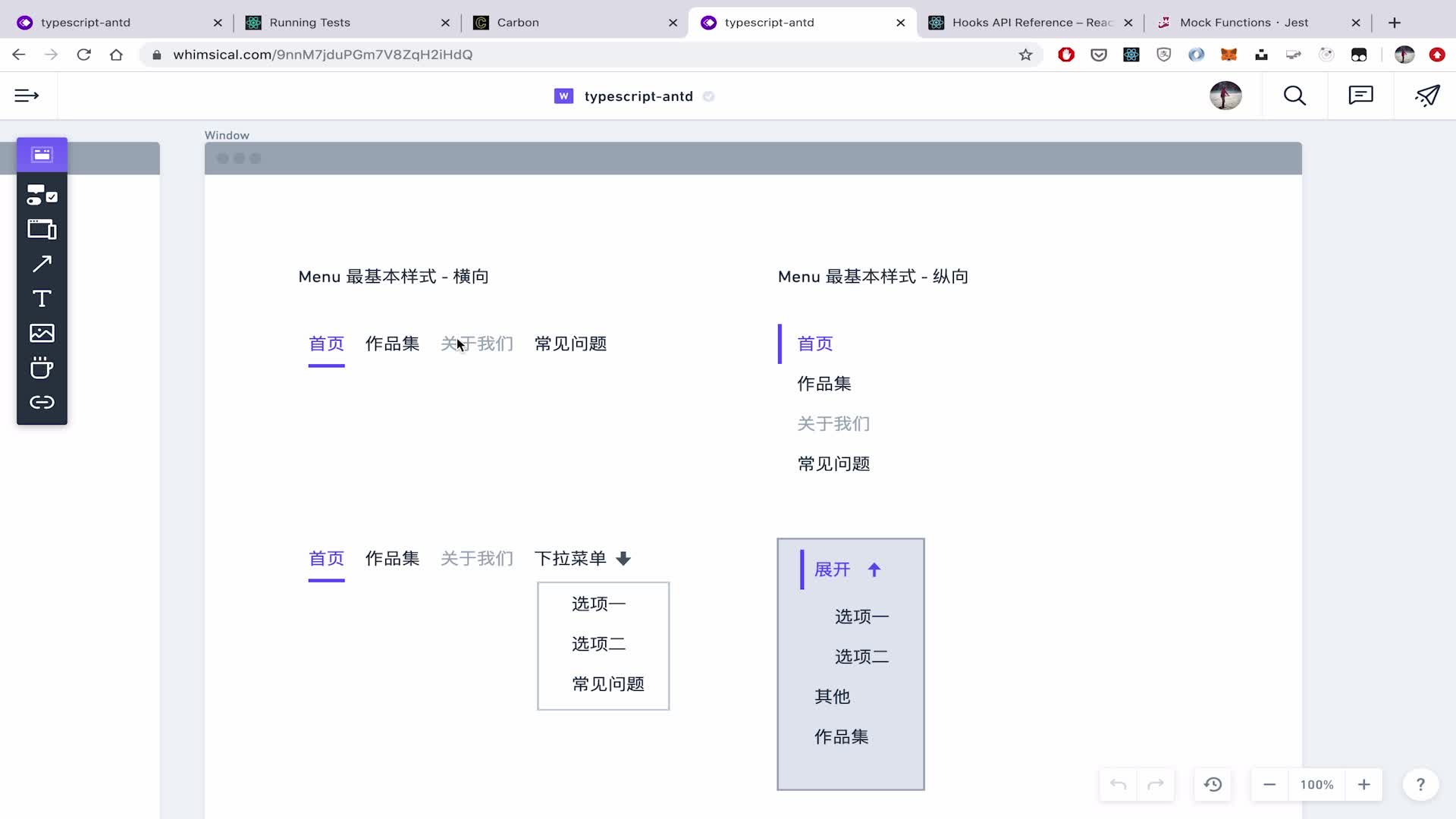Expand the 下拉菜单 dropdown arrow
The image size is (1456, 819).
[x=623, y=559]
